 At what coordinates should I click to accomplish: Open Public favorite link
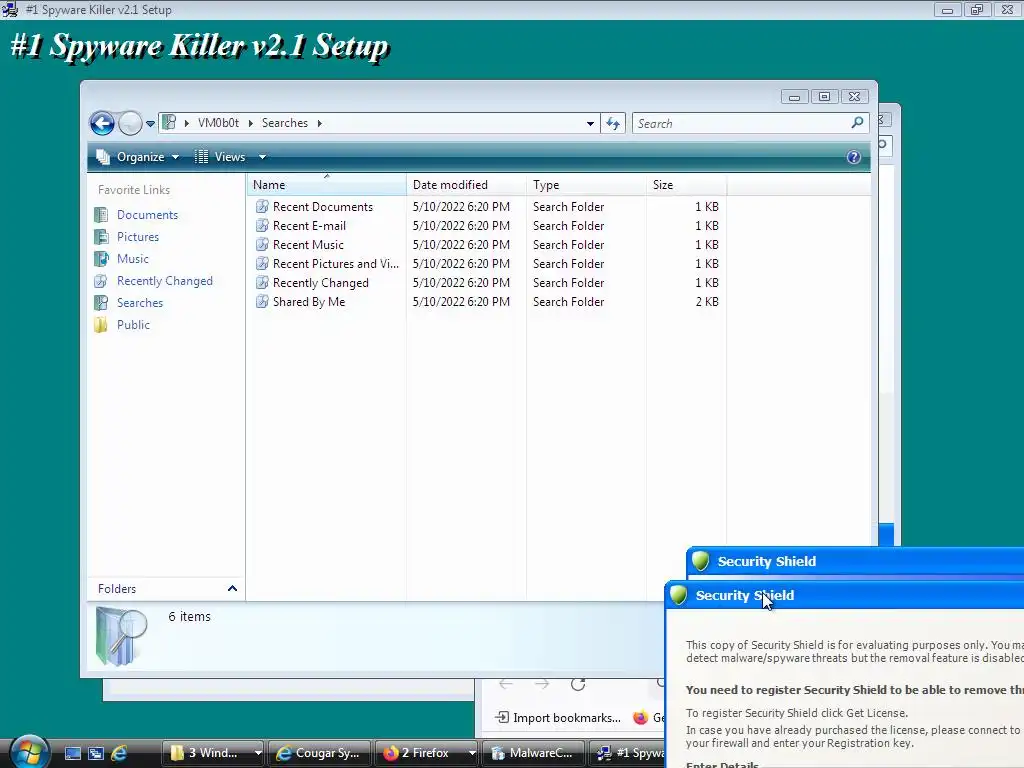[133, 325]
